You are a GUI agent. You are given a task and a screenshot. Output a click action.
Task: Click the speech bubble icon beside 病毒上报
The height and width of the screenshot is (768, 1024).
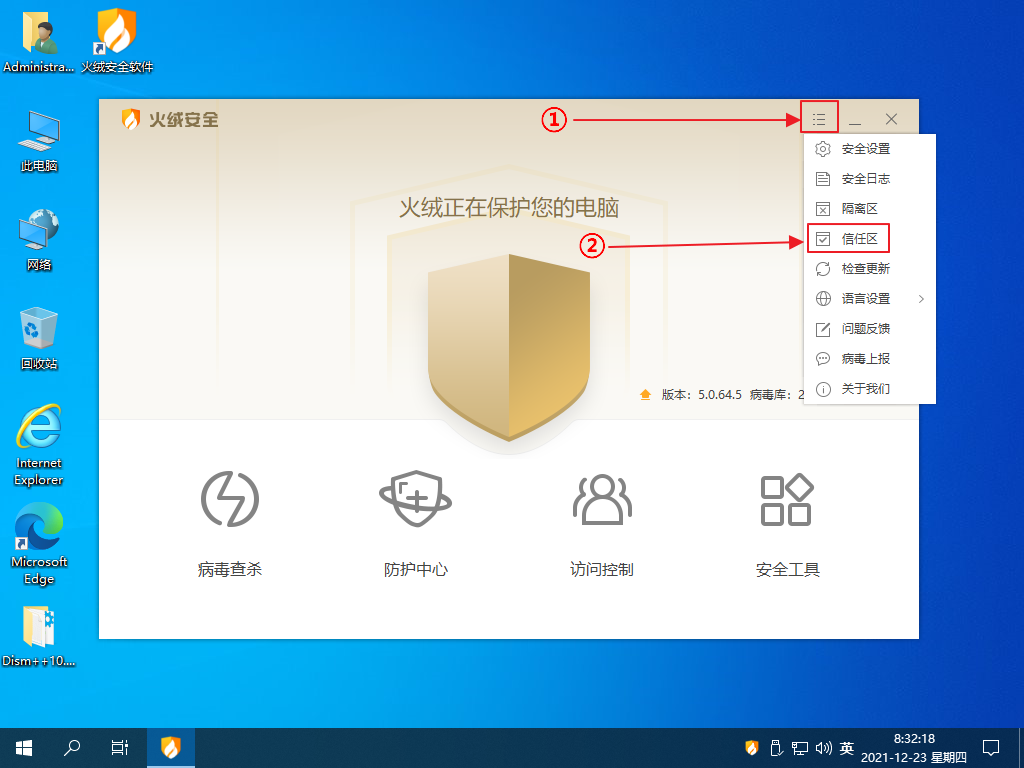coord(823,359)
